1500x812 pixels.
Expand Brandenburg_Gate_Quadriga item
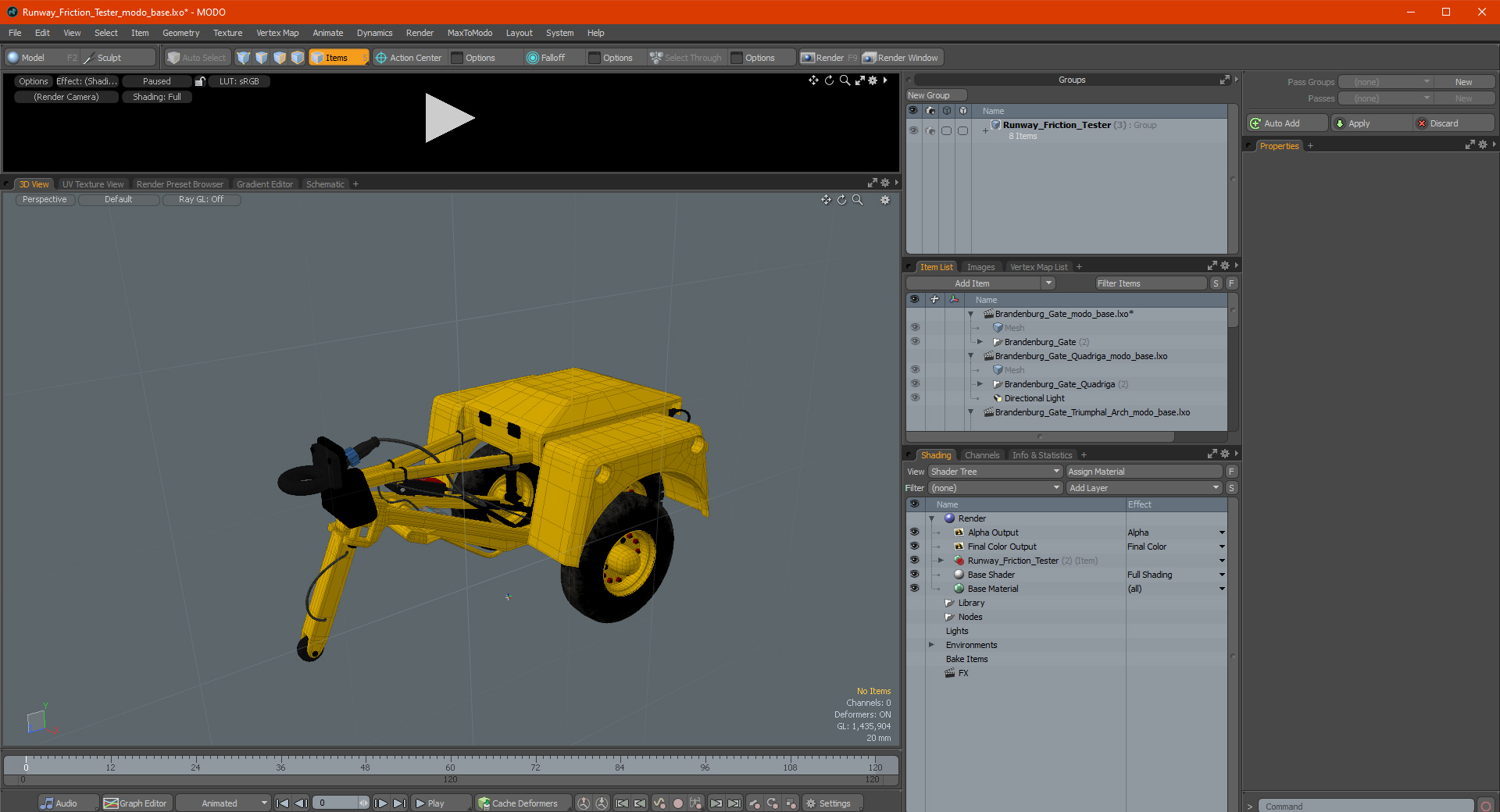tap(980, 384)
